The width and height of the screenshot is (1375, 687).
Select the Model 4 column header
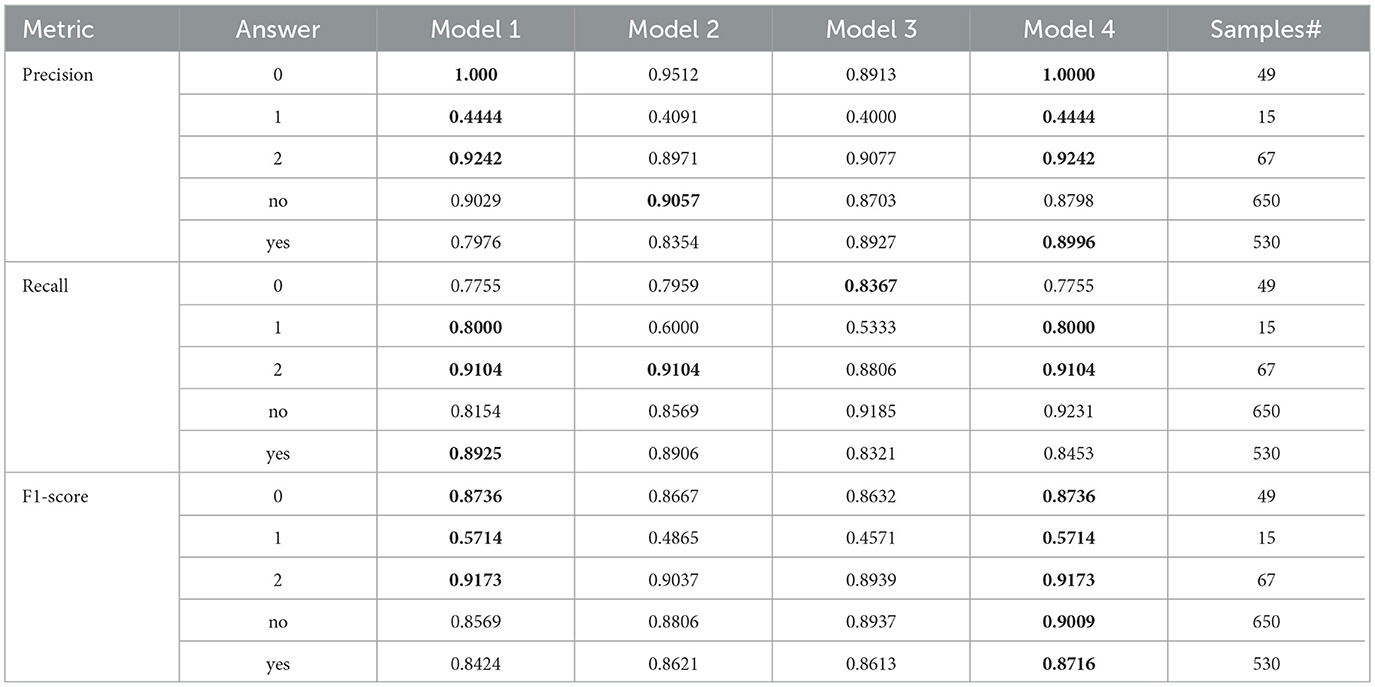coord(1069,30)
